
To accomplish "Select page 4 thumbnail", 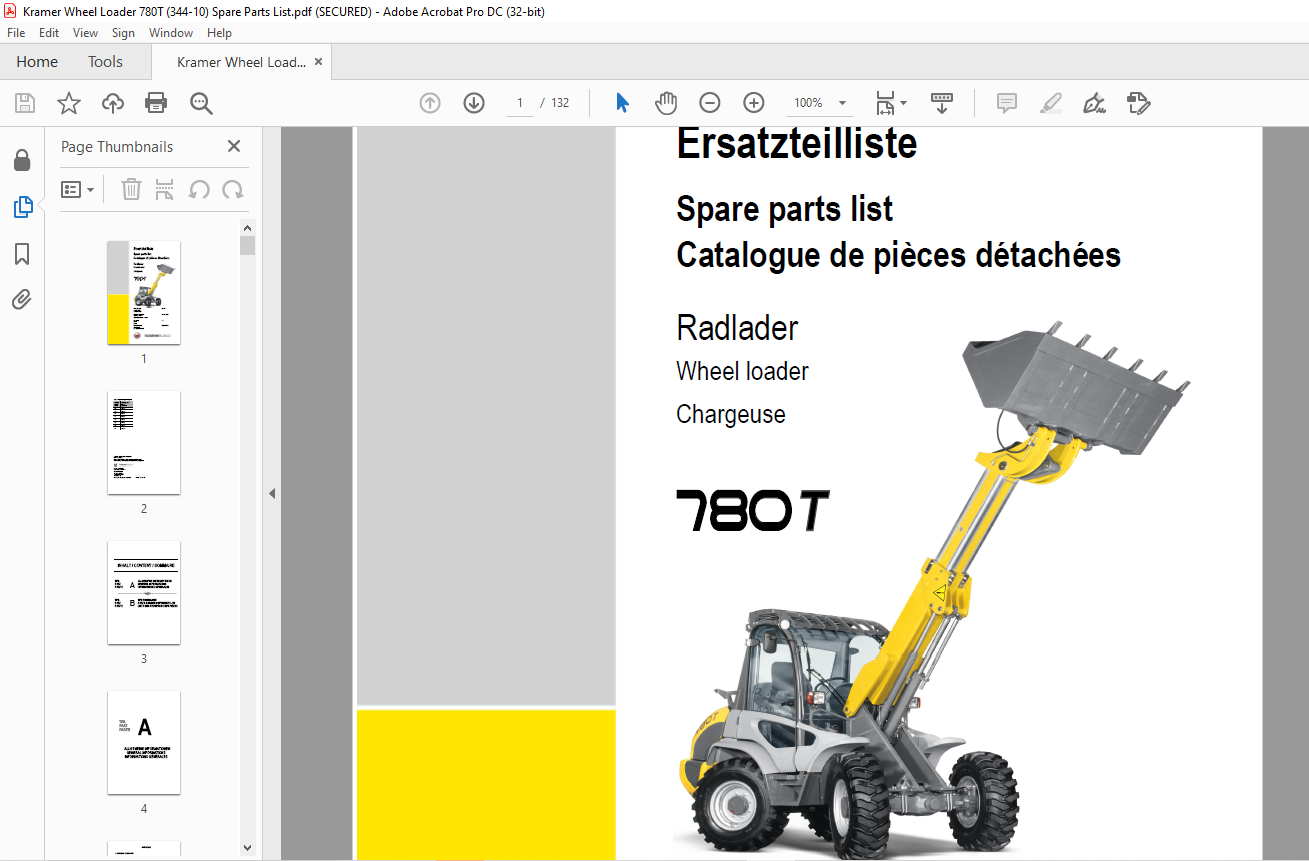I will point(144,743).
